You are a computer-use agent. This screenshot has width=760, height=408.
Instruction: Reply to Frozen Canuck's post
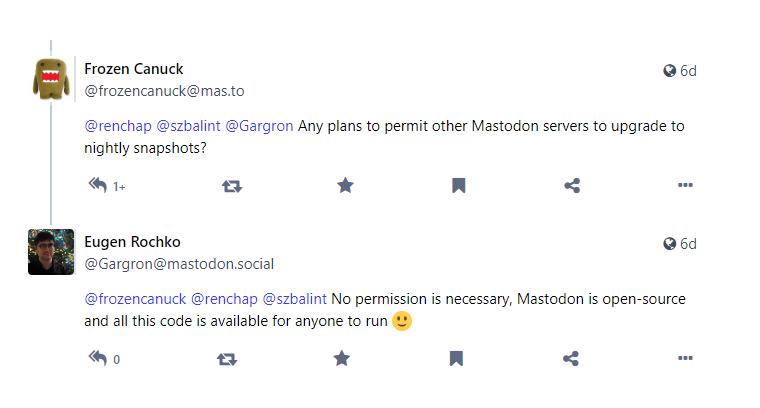tap(98, 185)
